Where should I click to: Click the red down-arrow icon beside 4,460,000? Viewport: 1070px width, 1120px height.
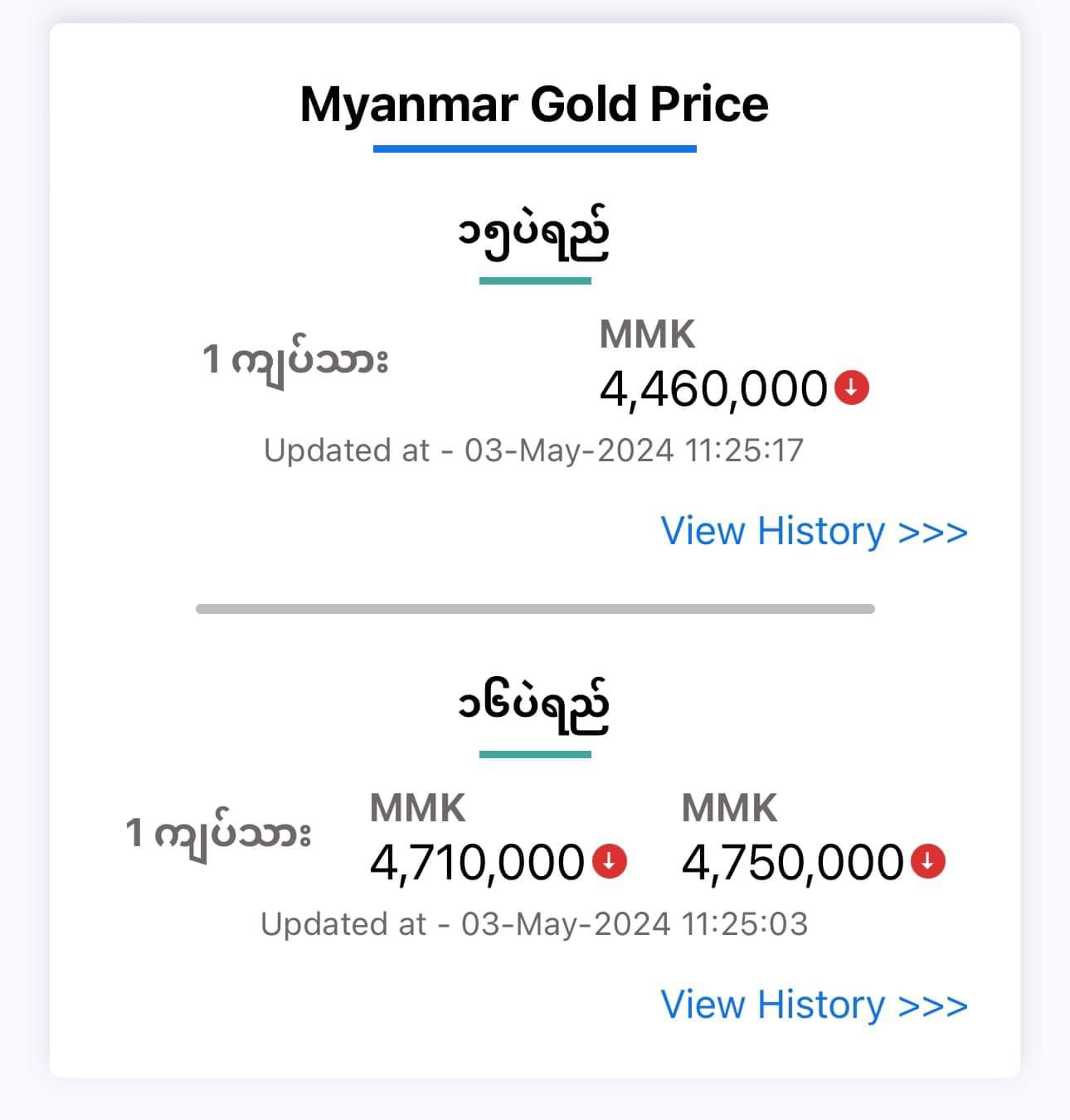click(x=852, y=387)
